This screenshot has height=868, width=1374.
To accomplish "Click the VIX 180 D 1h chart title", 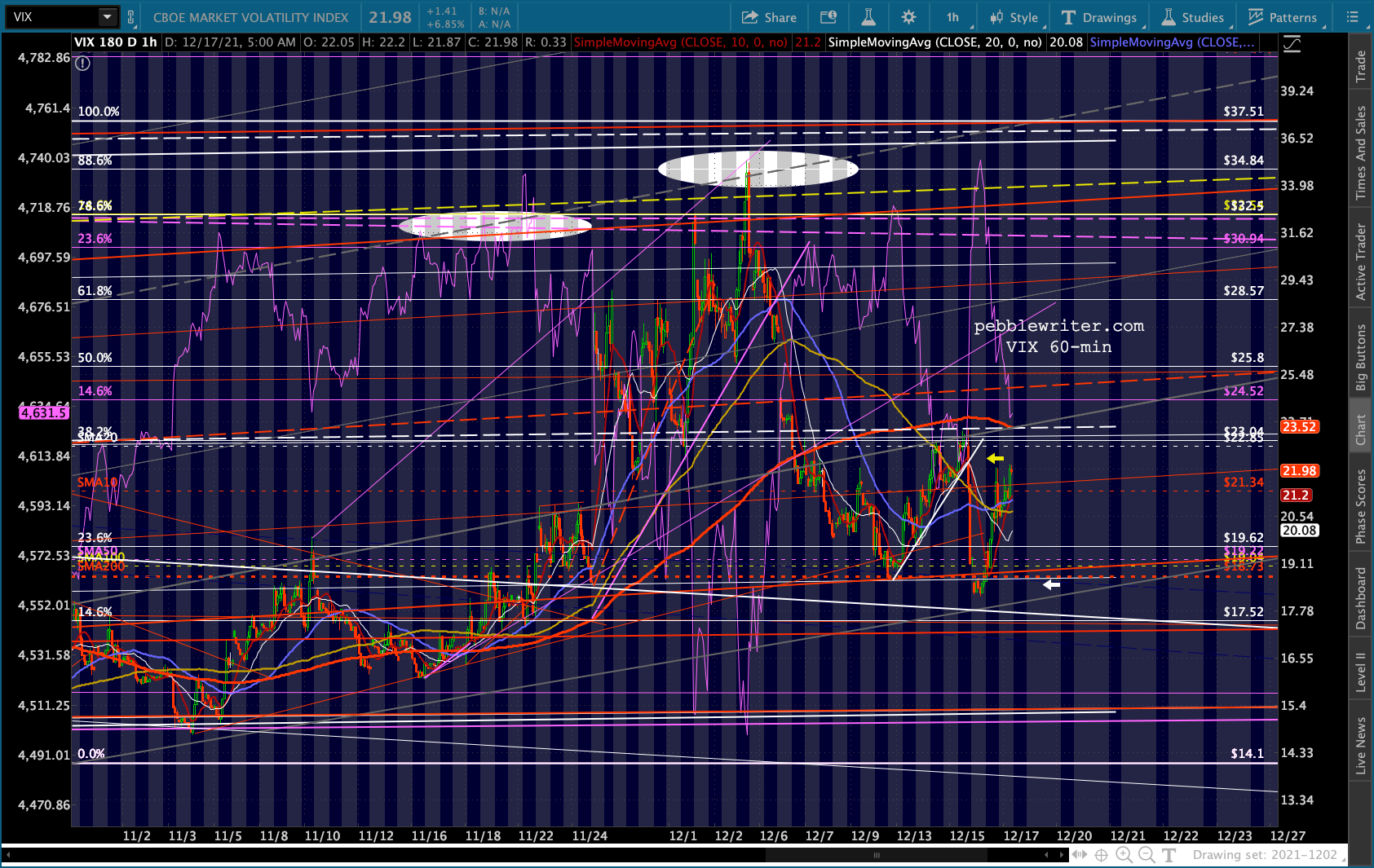I will 115,42.
